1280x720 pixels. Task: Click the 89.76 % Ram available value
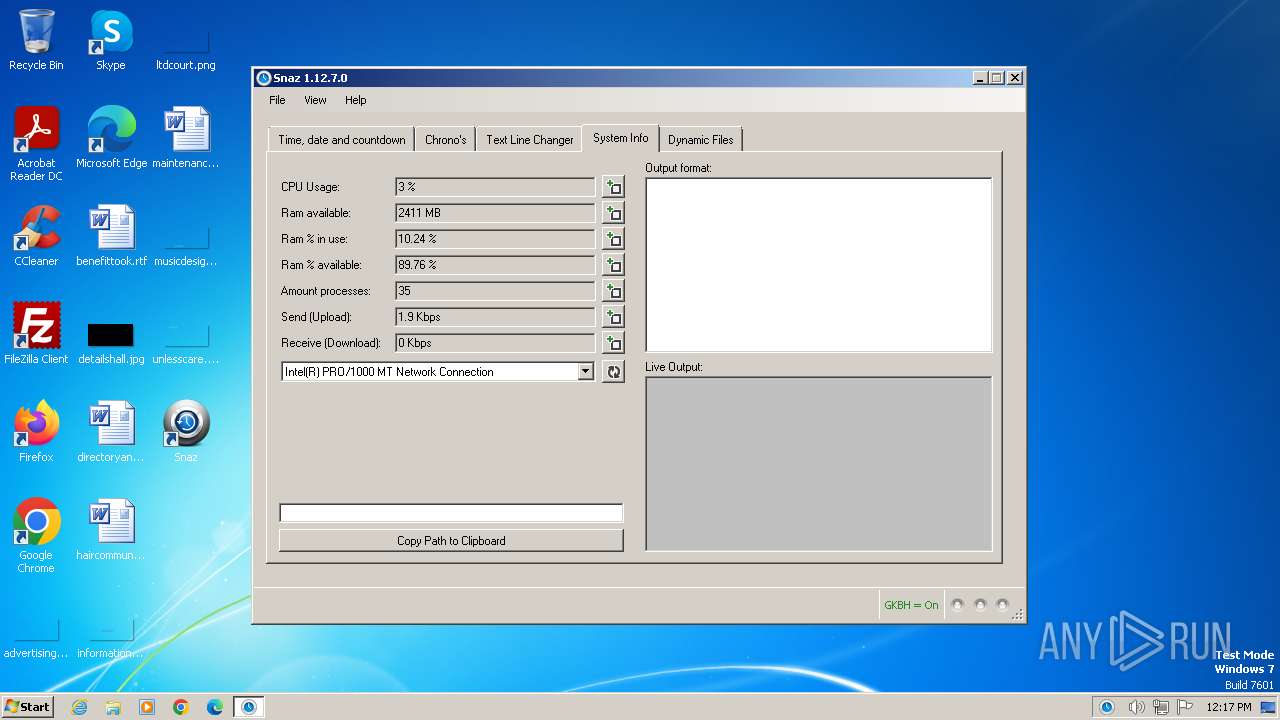(x=495, y=265)
